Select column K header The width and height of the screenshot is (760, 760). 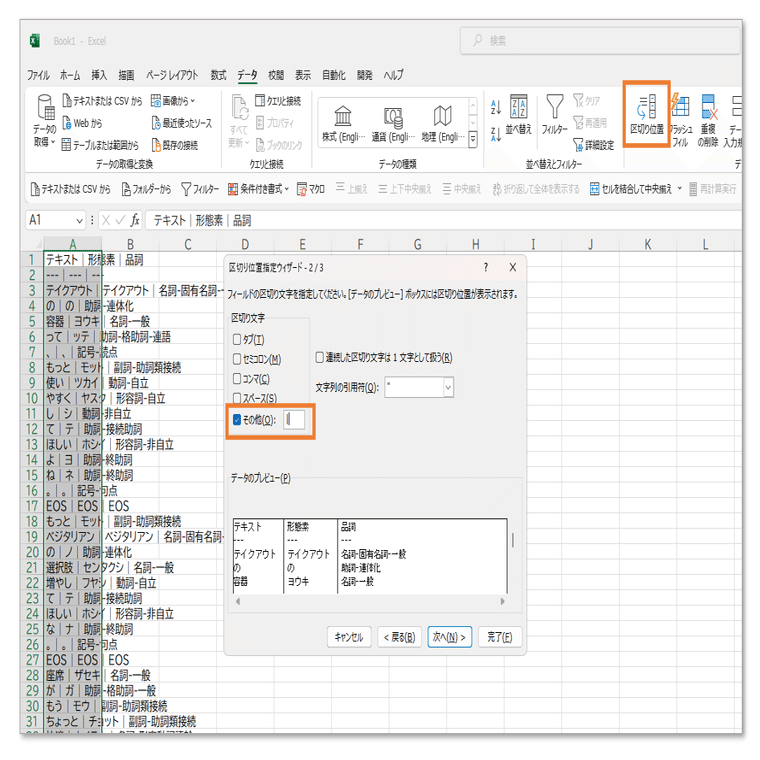(x=648, y=244)
